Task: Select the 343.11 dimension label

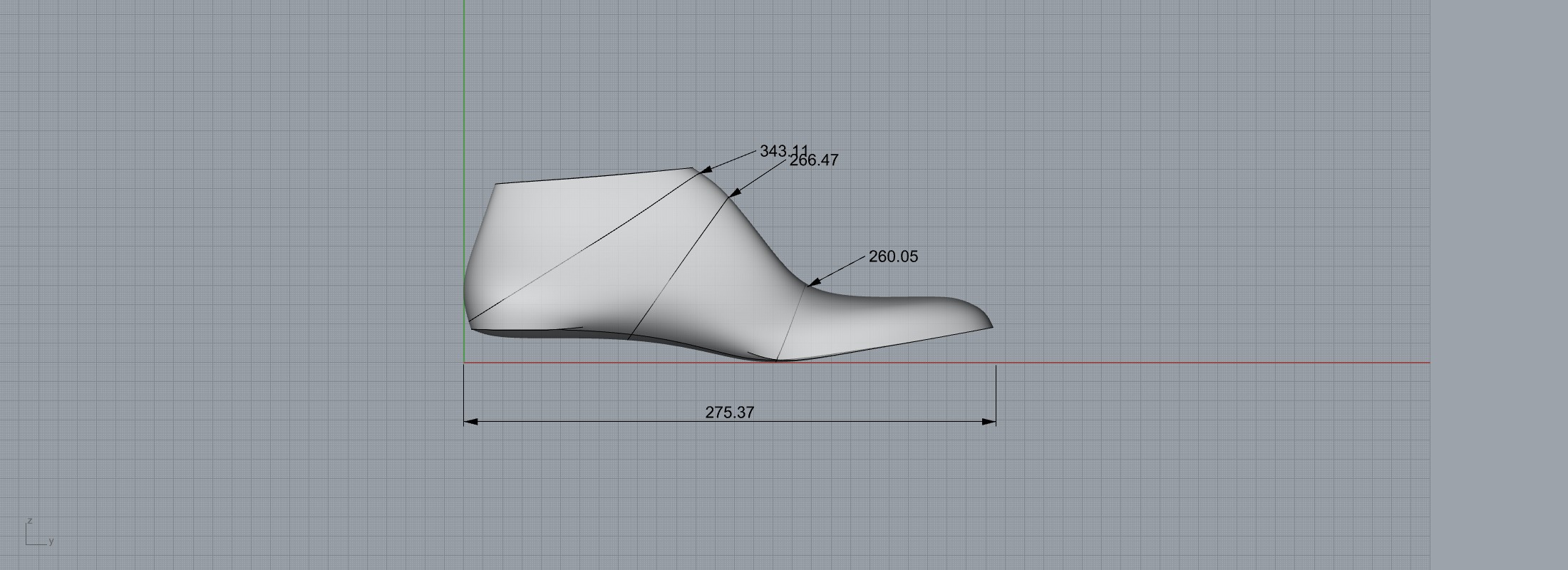Action: point(783,151)
